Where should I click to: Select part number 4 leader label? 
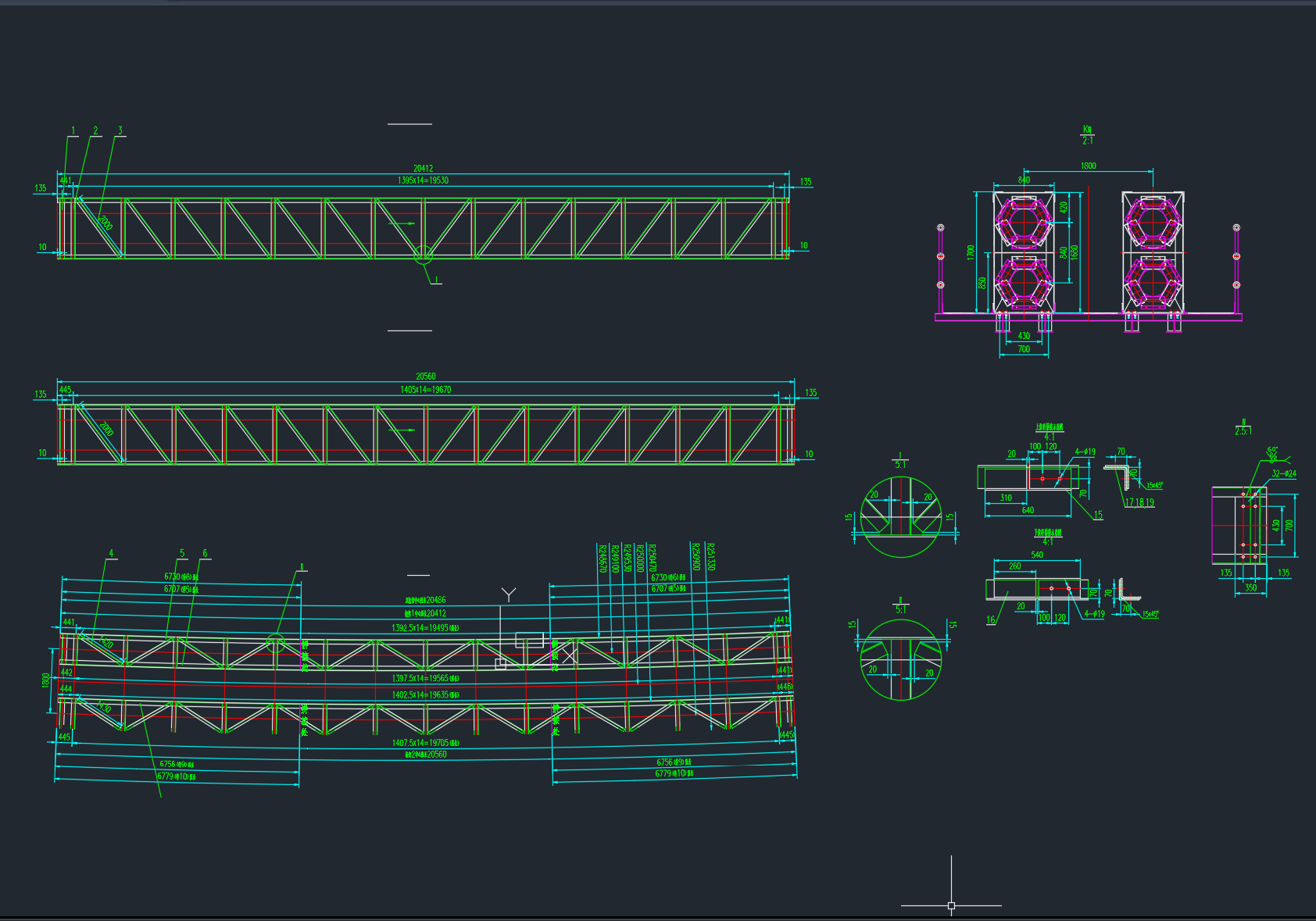[x=111, y=553]
